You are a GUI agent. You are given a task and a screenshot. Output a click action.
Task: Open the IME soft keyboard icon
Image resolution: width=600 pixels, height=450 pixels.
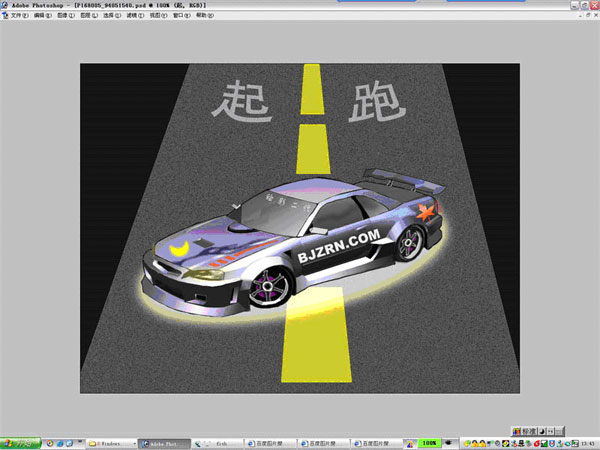tap(559, 432)
